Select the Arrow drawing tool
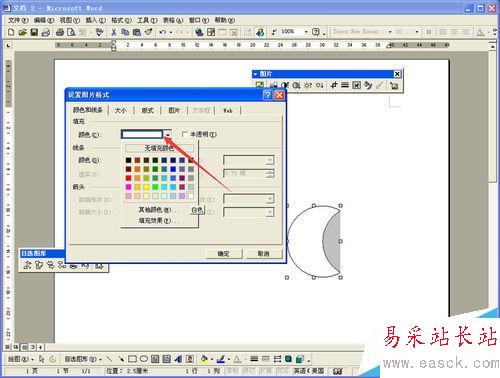Screen dimensions: 500x378 (x=121, y=359)
